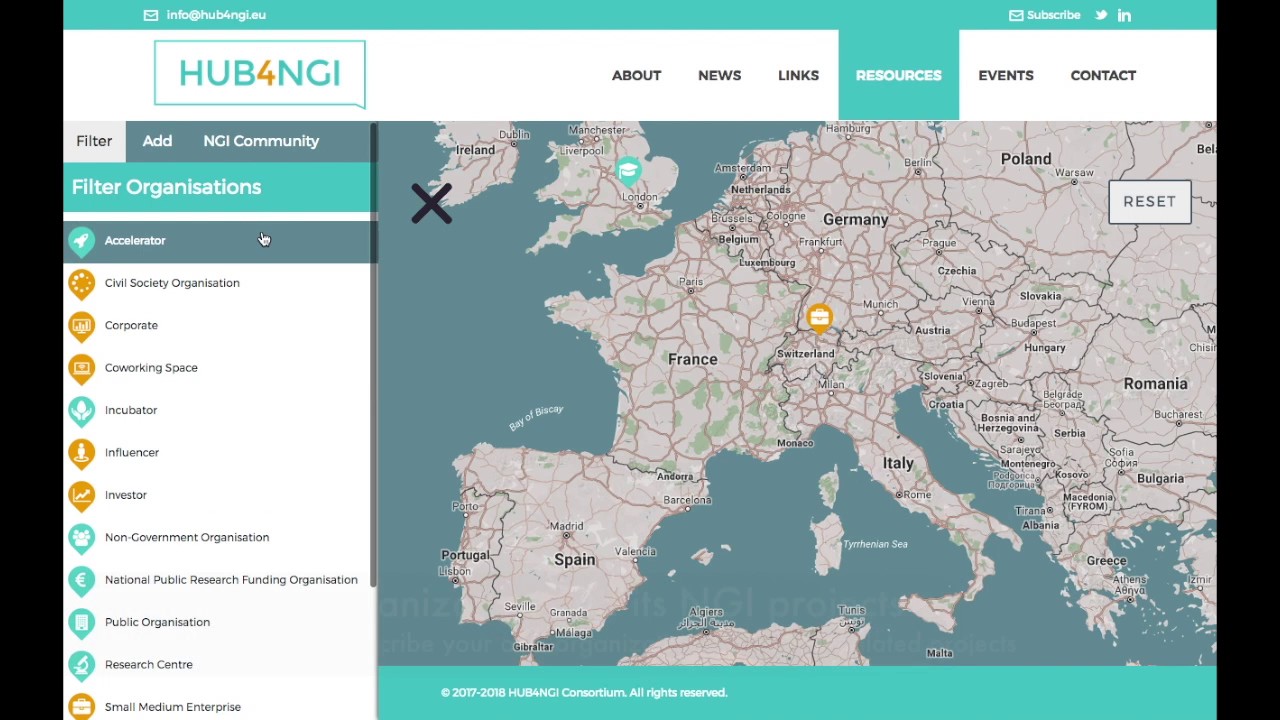Open the RESOURCES menu
Screen dimensions: 1280x720
click(x=898, y=75)
